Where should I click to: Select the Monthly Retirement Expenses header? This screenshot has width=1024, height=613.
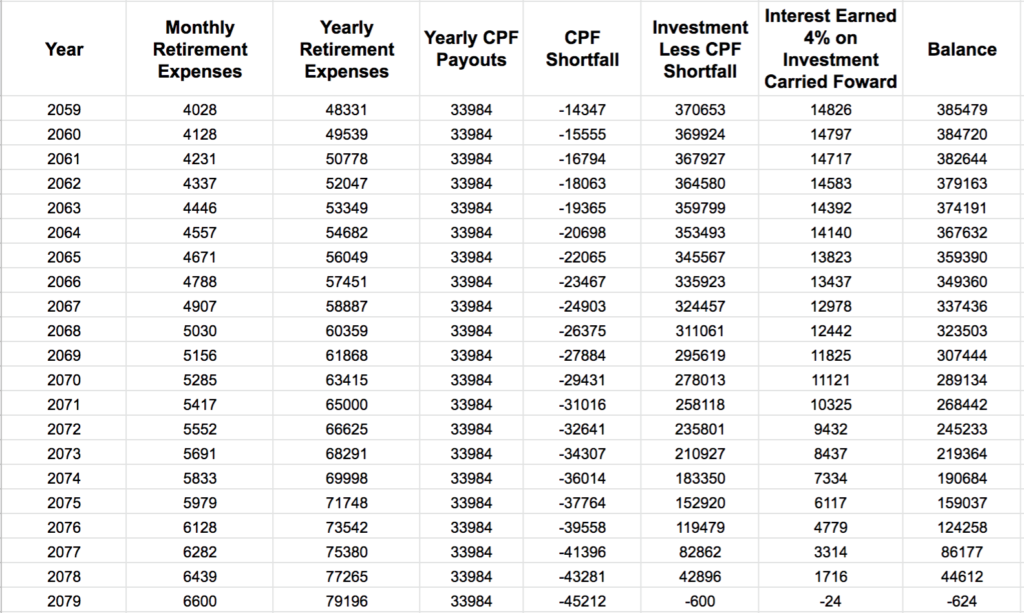pyautogui.click(x=191, y=49)
